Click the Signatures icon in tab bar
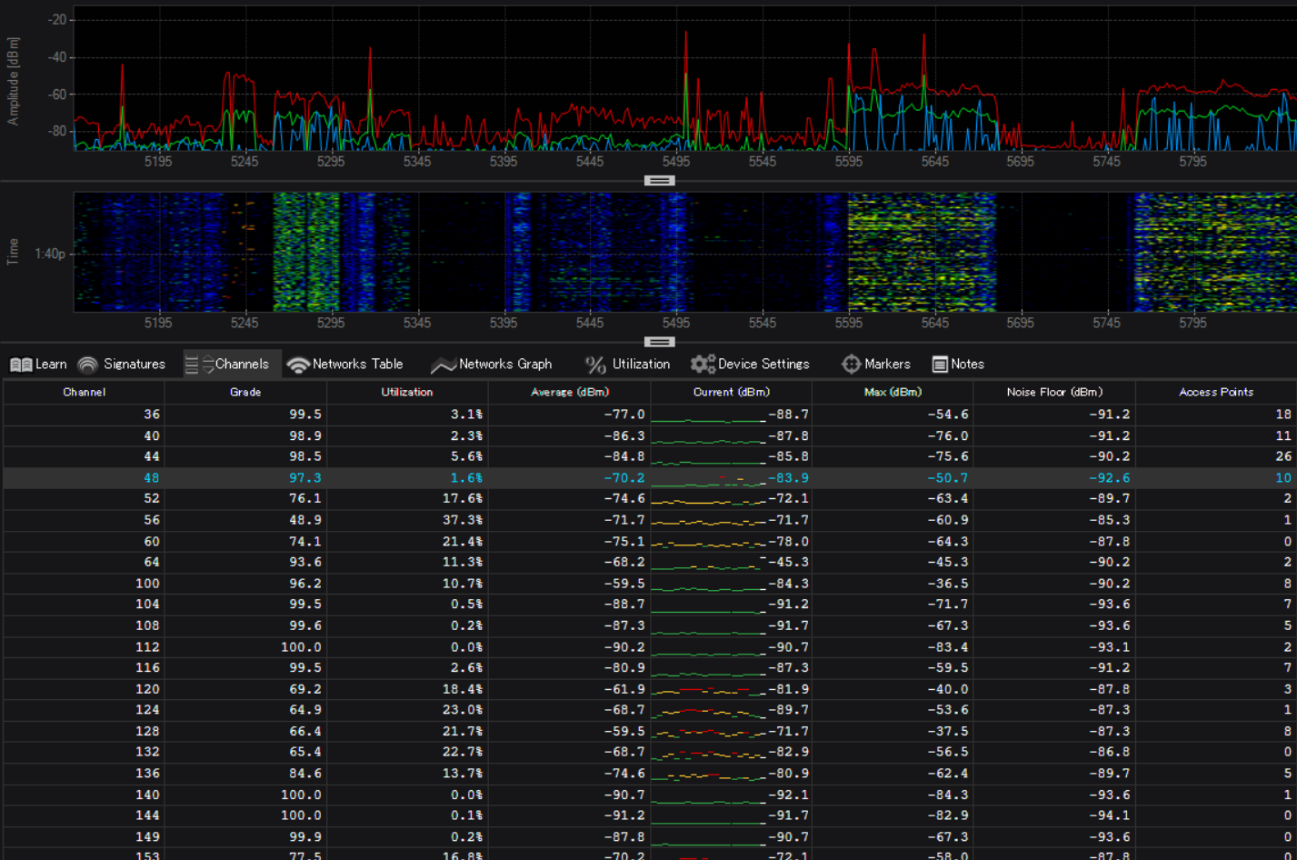Viewport: 1297px width, 860px height. pos(88,364)
